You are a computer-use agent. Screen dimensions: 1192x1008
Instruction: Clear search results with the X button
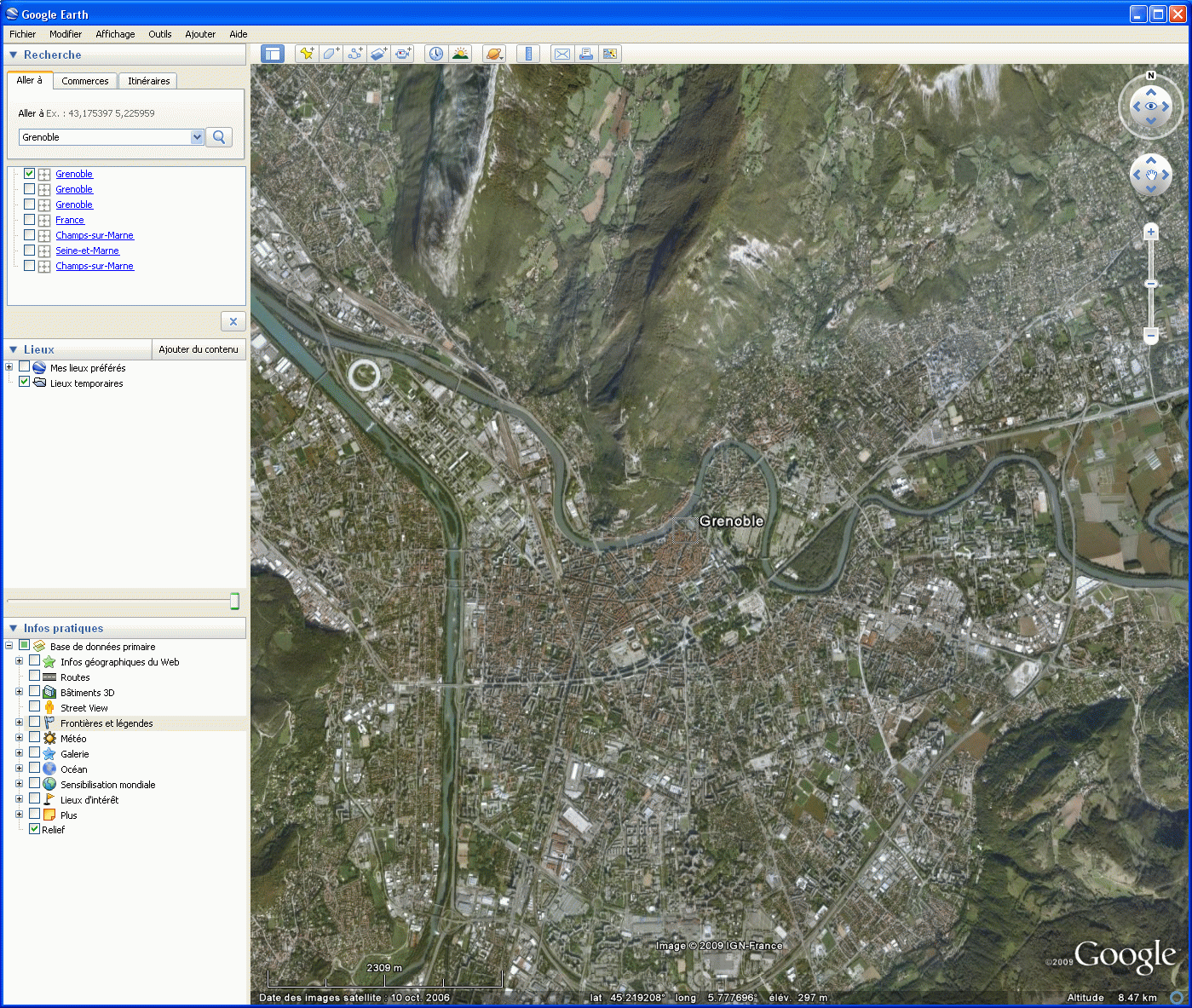[x=233, y=321]
